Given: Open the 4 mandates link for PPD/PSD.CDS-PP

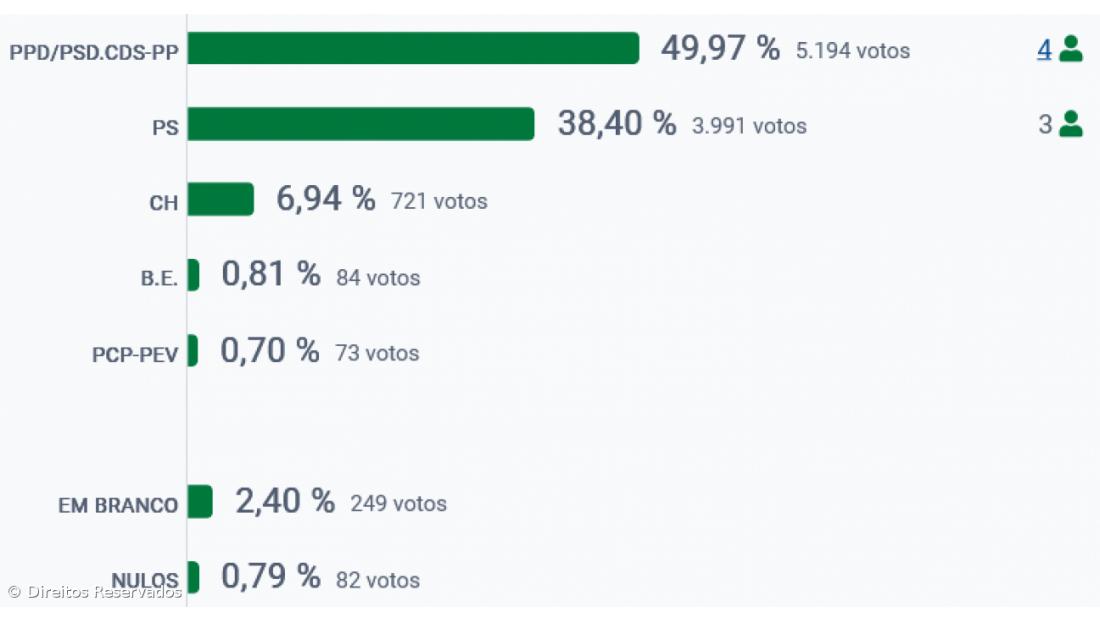Looking at the screenshot, I should [1043, 49].
